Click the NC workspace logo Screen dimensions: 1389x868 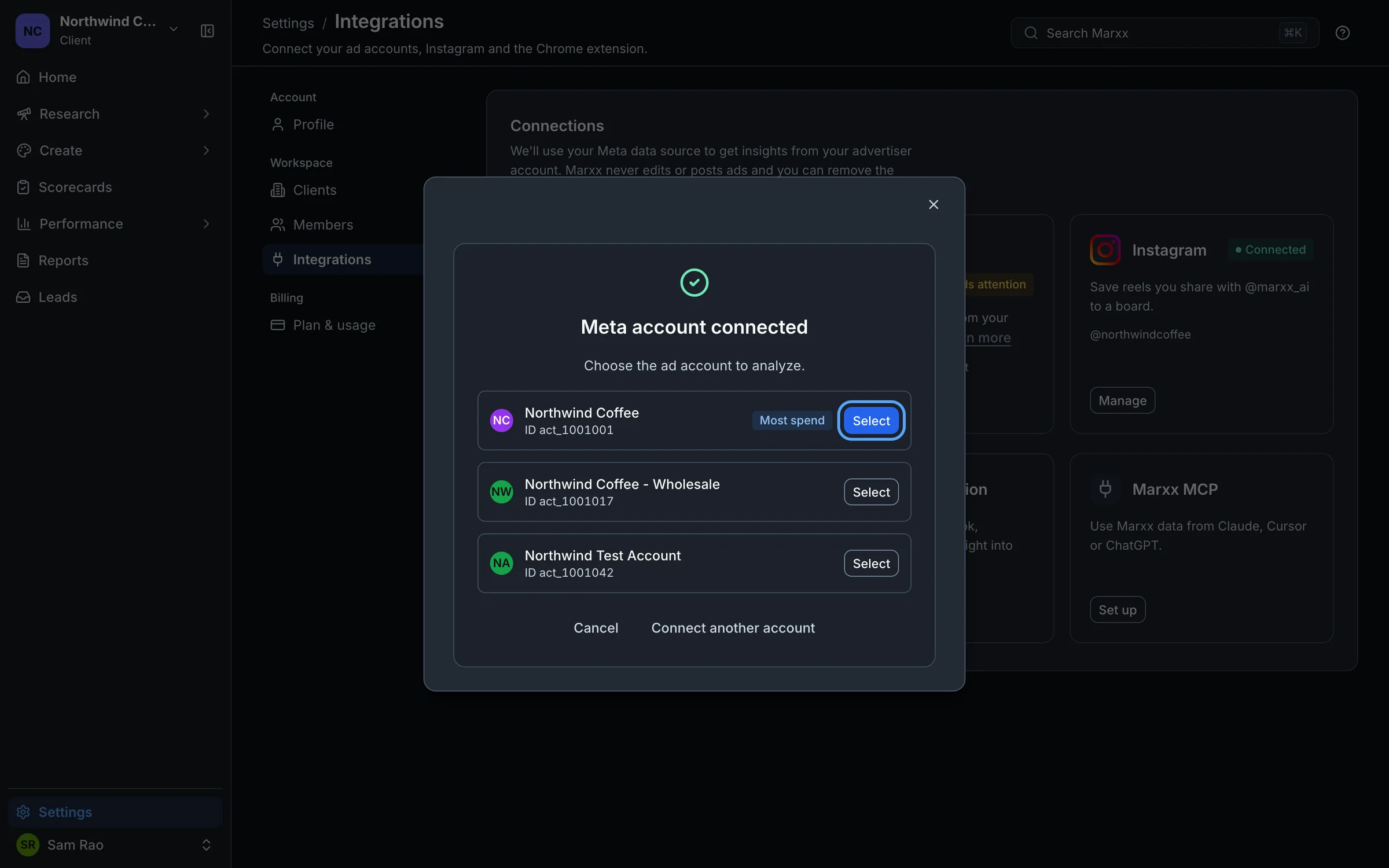pyautogui.click(x=32, y=31)
